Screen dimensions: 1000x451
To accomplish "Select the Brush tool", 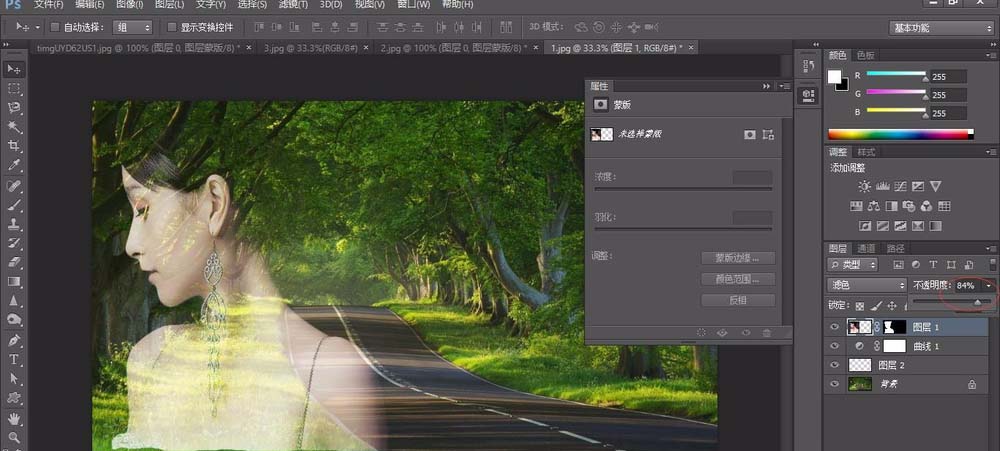I will [13, 205].
